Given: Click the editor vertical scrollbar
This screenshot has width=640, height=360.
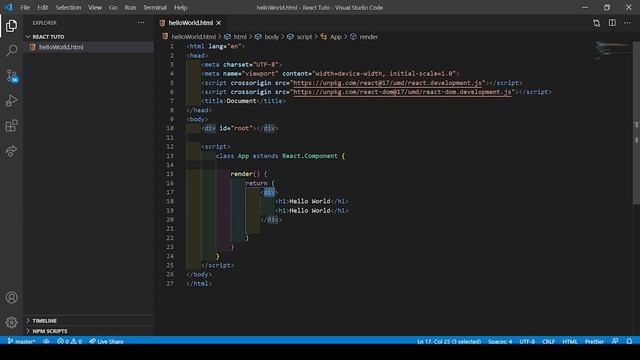Looking at the screenshot, I should point(636,122).
